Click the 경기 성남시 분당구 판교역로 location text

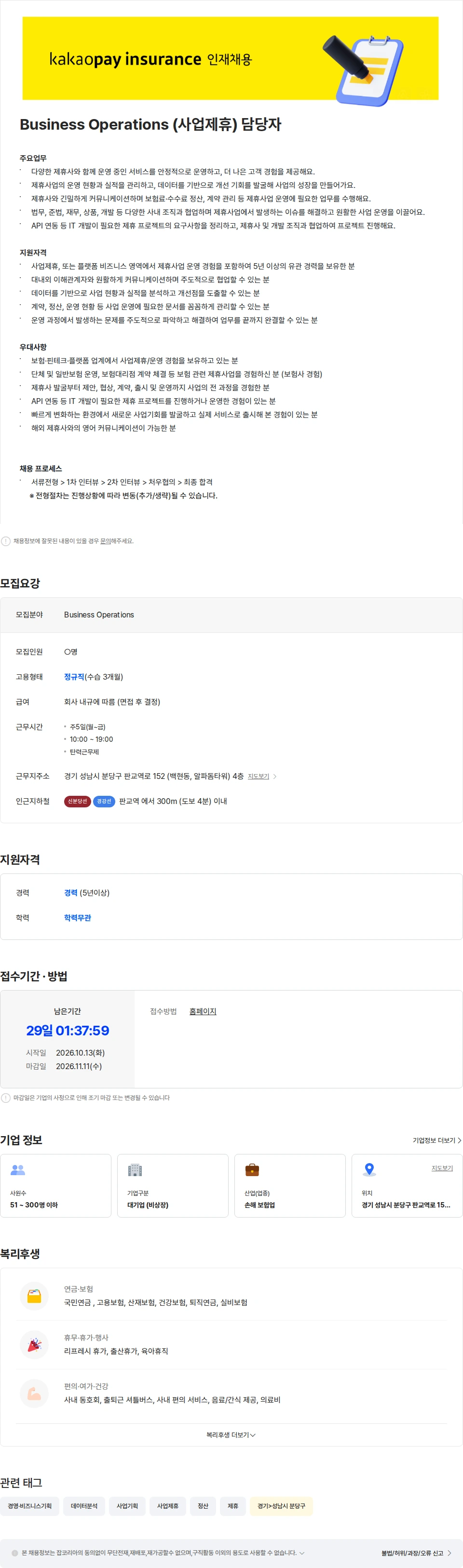pyautogui.click(x=407, y=1205)
